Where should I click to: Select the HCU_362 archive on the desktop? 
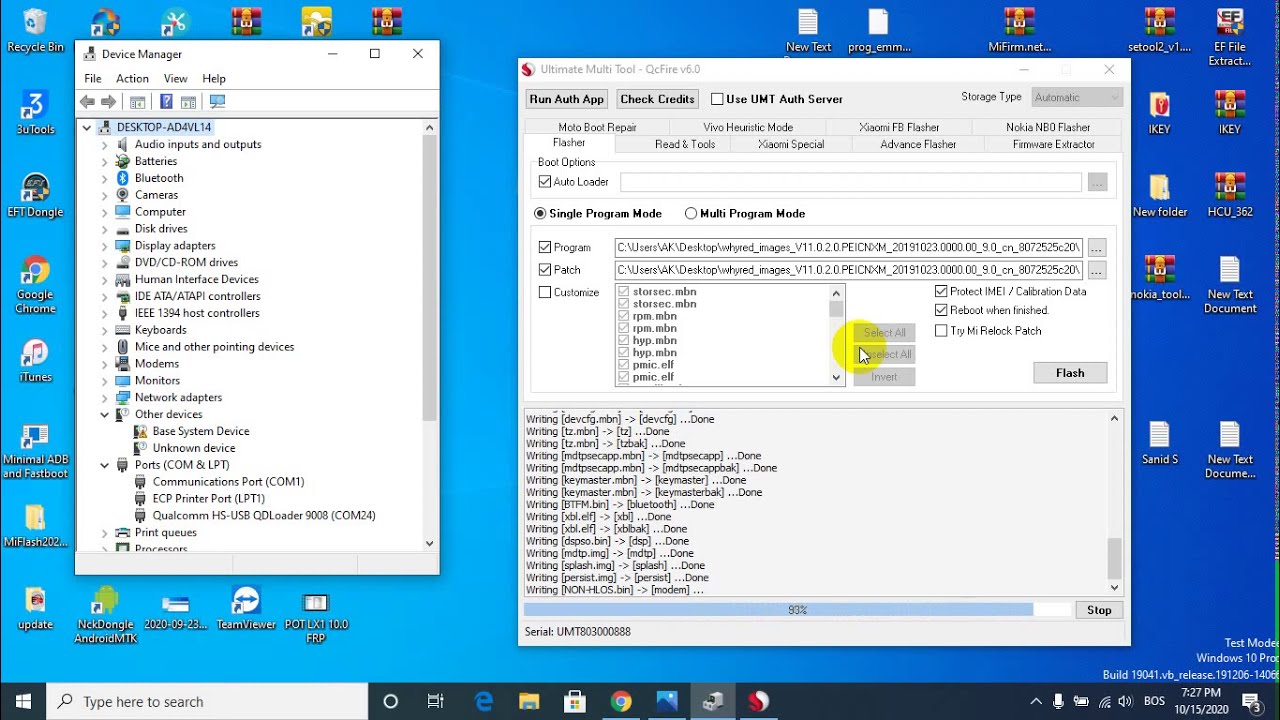coord(1230,195)
